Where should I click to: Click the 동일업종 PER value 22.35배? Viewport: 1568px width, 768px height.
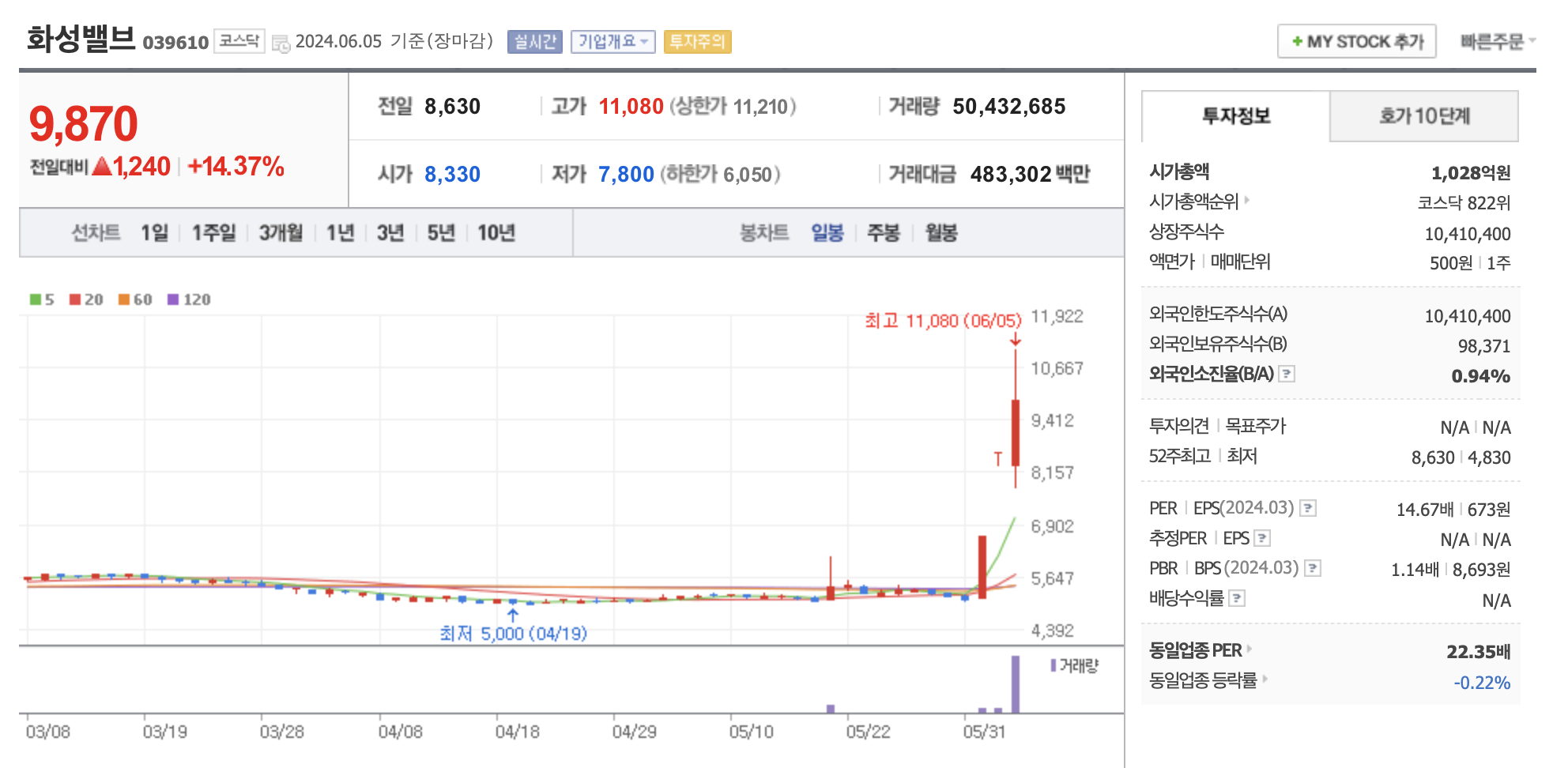click(1478, 652)
